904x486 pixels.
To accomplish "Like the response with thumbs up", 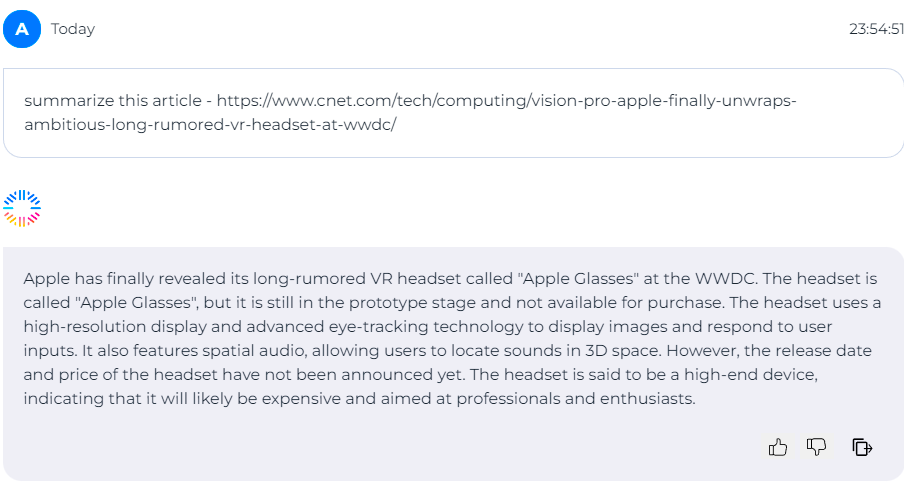I will [x=778, y=447].
